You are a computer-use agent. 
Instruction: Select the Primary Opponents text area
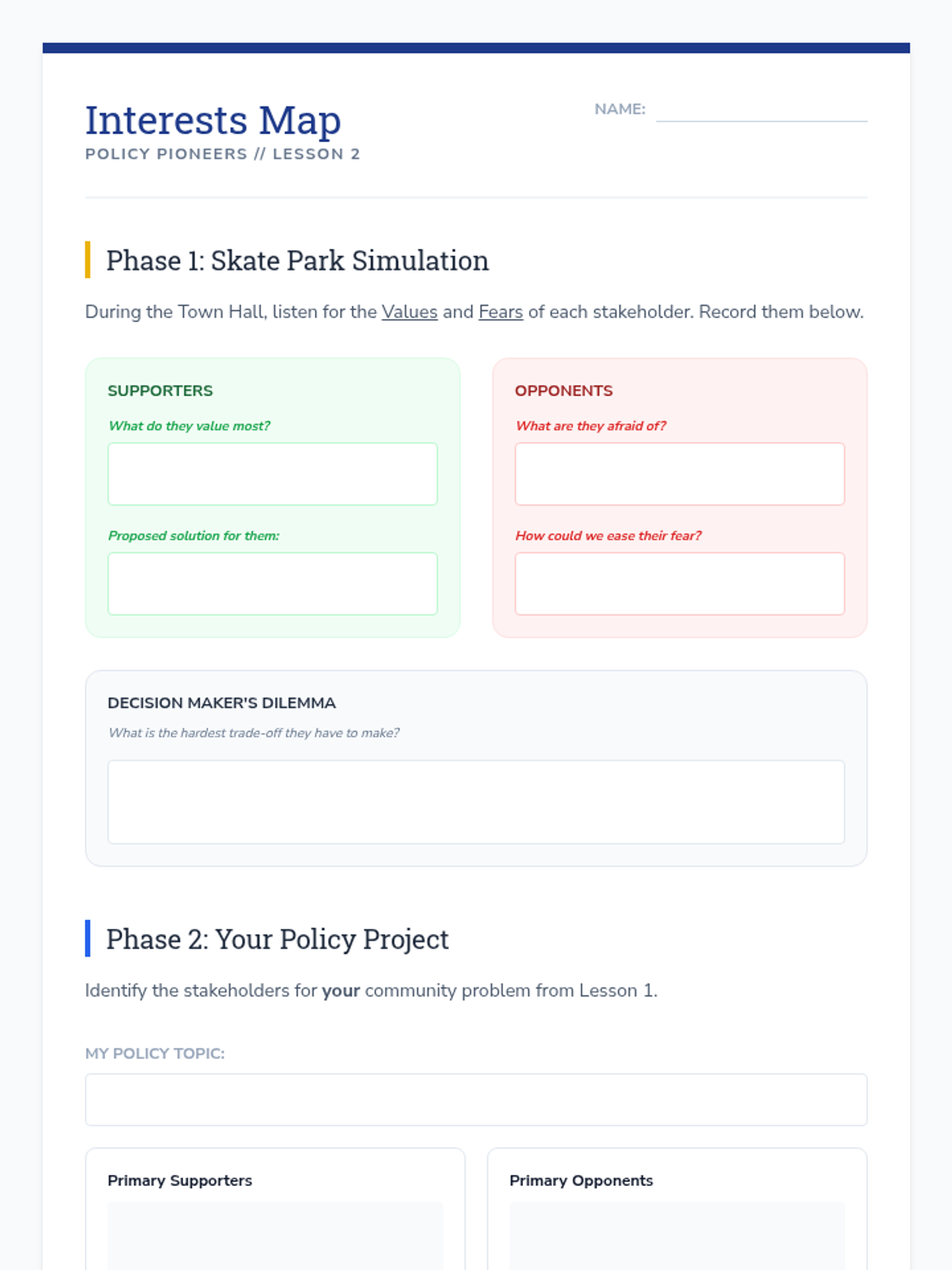click(678, 1236)
